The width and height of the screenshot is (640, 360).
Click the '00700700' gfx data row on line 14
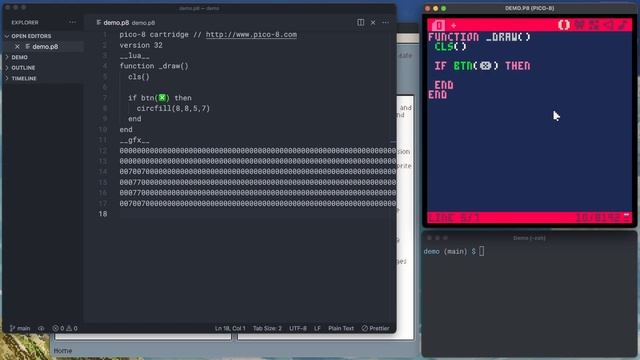[x=258, y=172]
